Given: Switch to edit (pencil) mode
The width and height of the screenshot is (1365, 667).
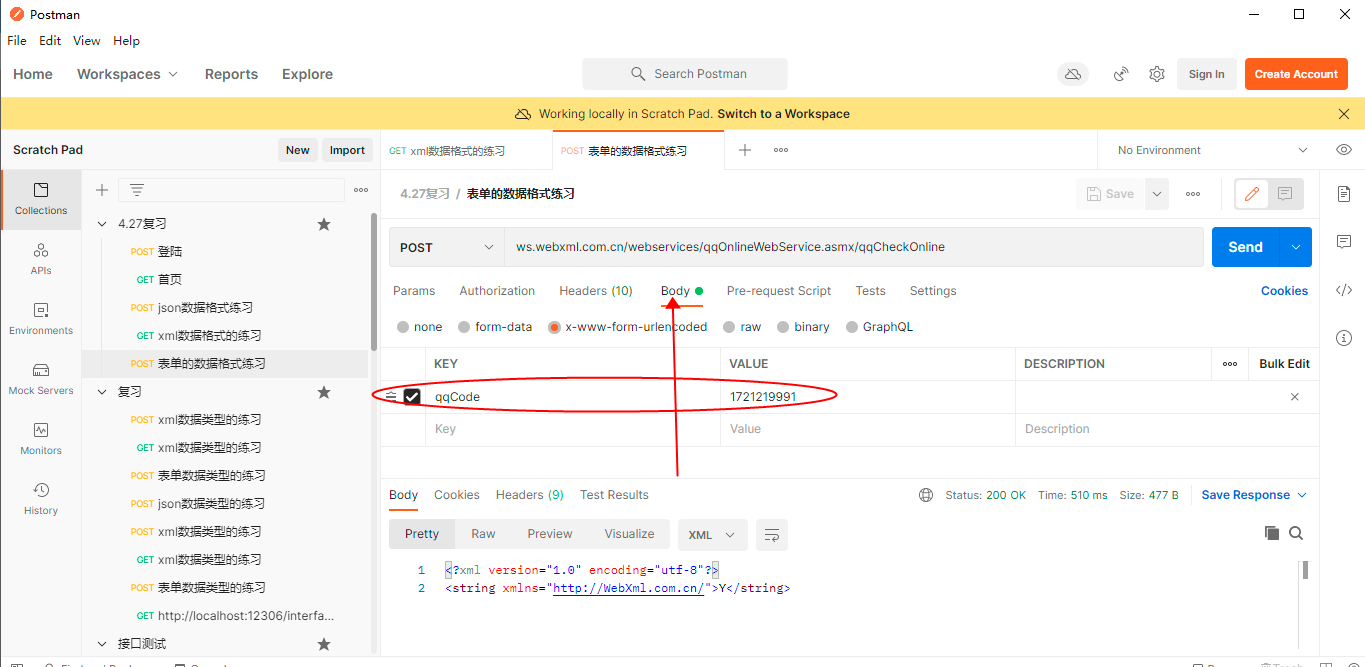Looking at the screenshot, I should 1252,194.
